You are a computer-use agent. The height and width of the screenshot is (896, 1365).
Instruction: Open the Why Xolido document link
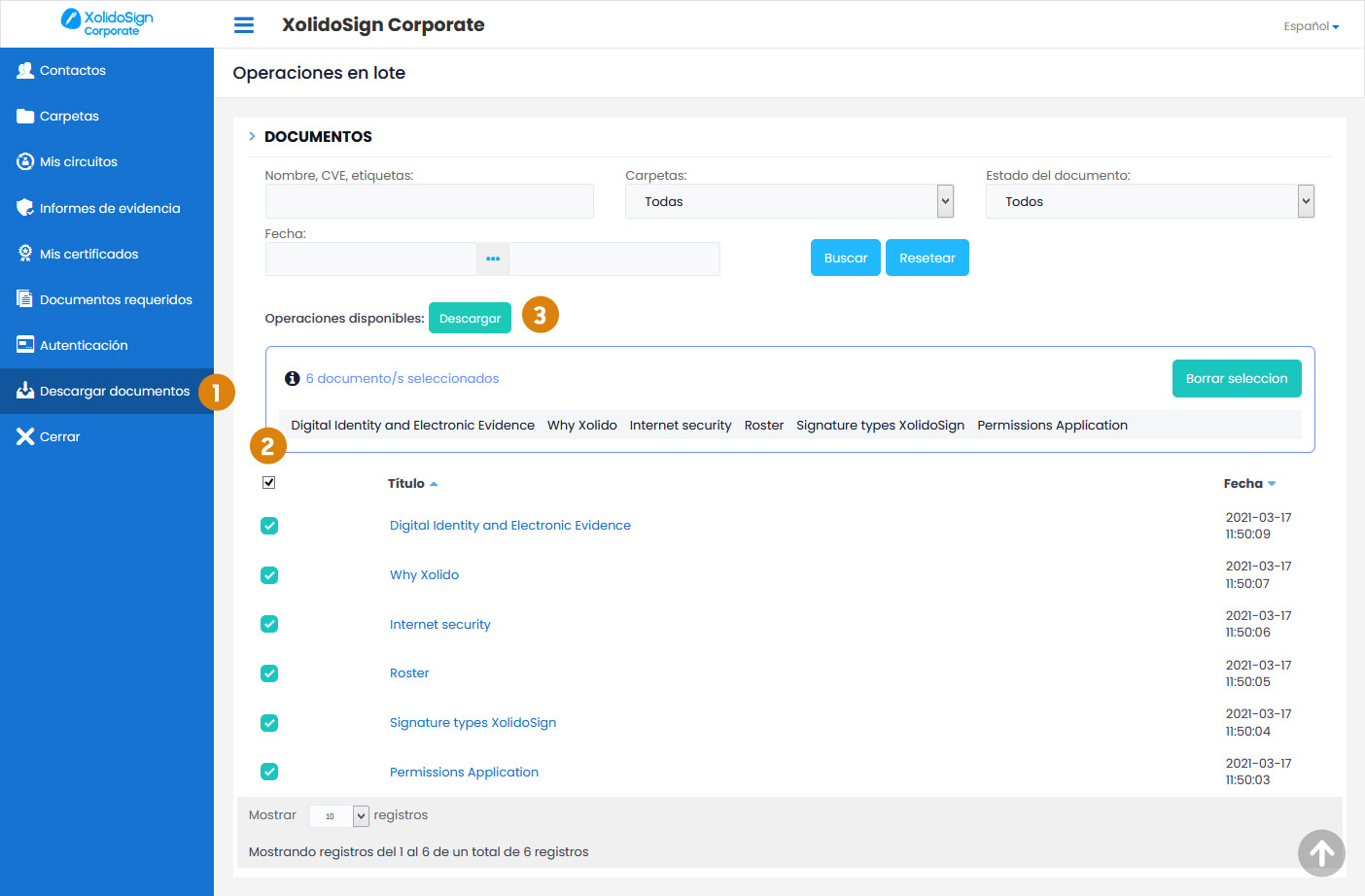(x=424, y=575)
